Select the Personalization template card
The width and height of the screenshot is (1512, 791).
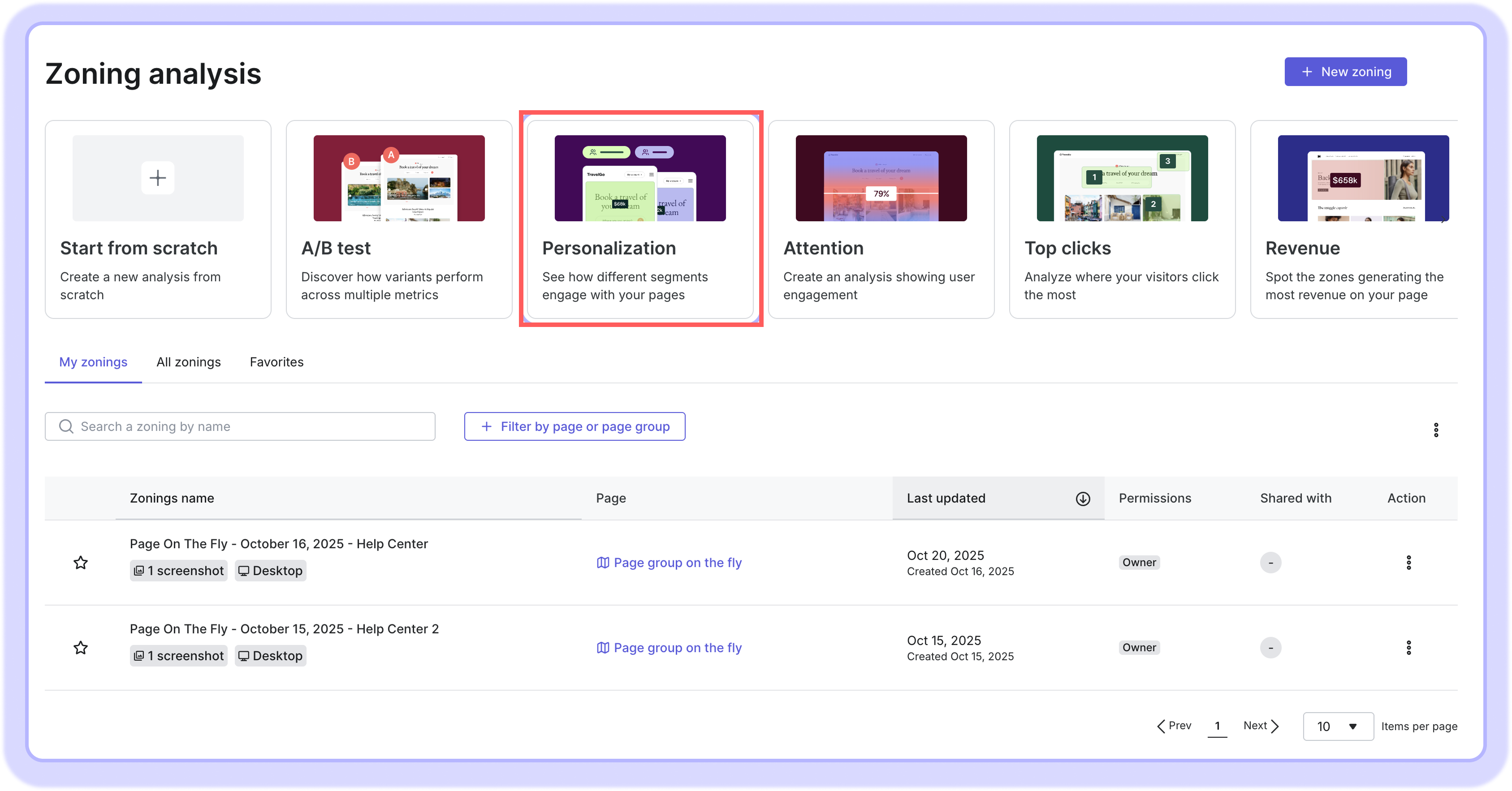pyautogui.click(x=640, y=219)
